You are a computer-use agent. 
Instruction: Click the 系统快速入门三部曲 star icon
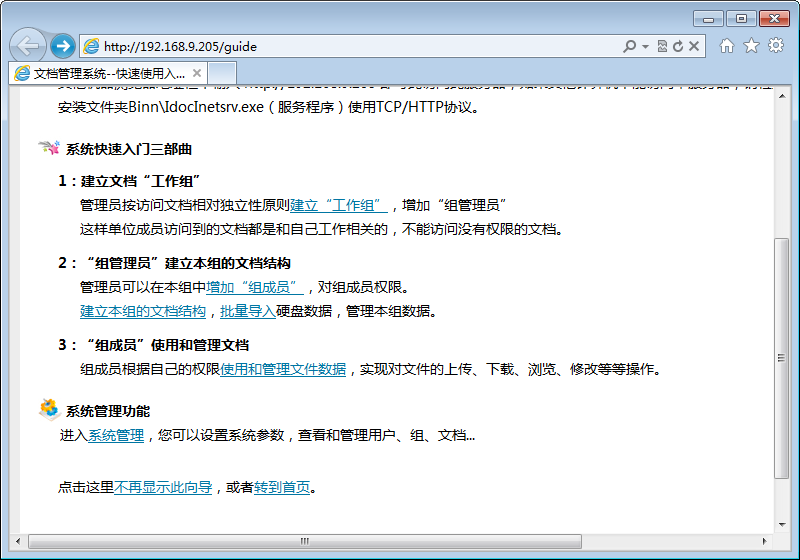pos(49,148)
